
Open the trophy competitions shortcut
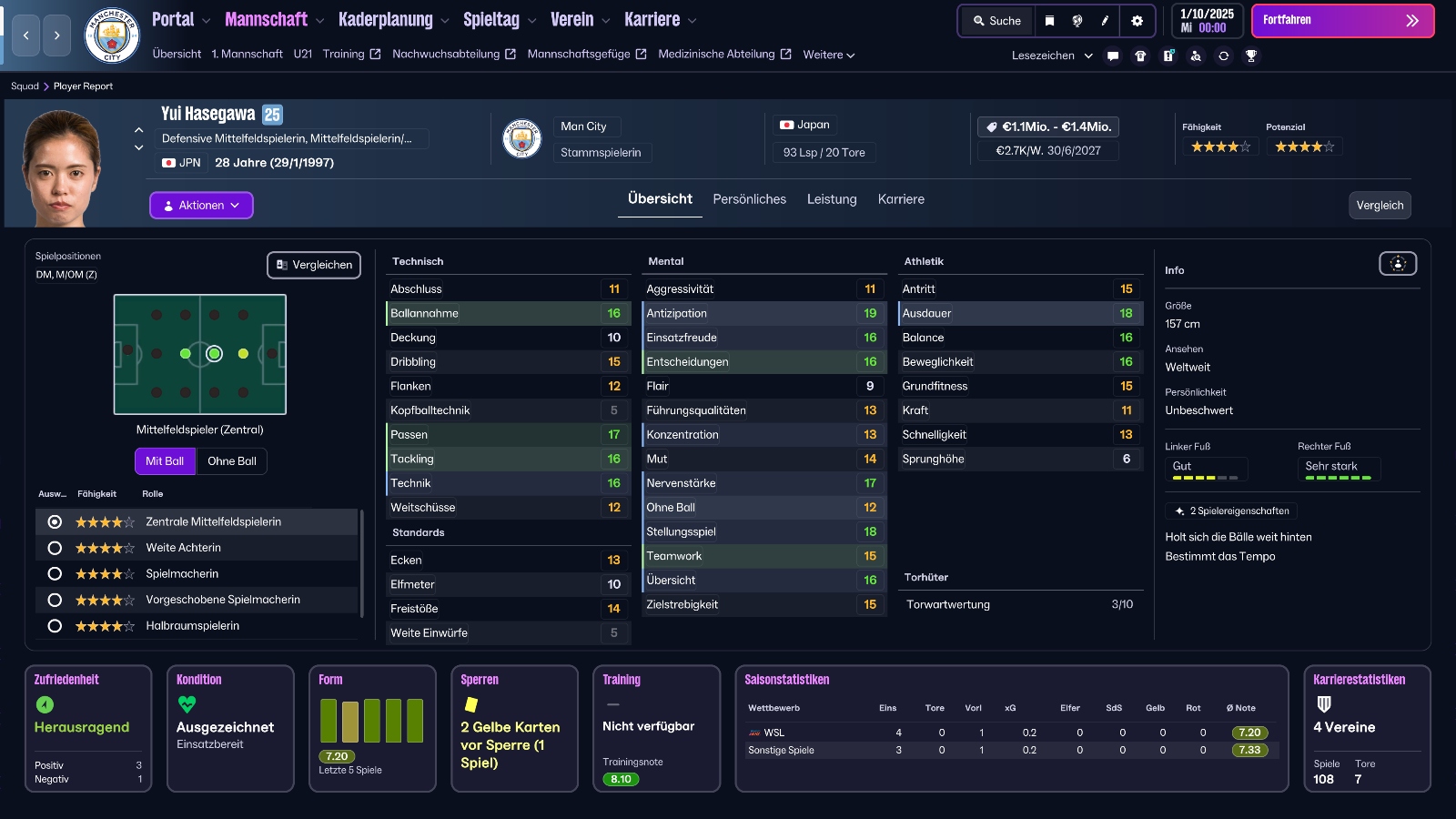tap(1251, 56)
